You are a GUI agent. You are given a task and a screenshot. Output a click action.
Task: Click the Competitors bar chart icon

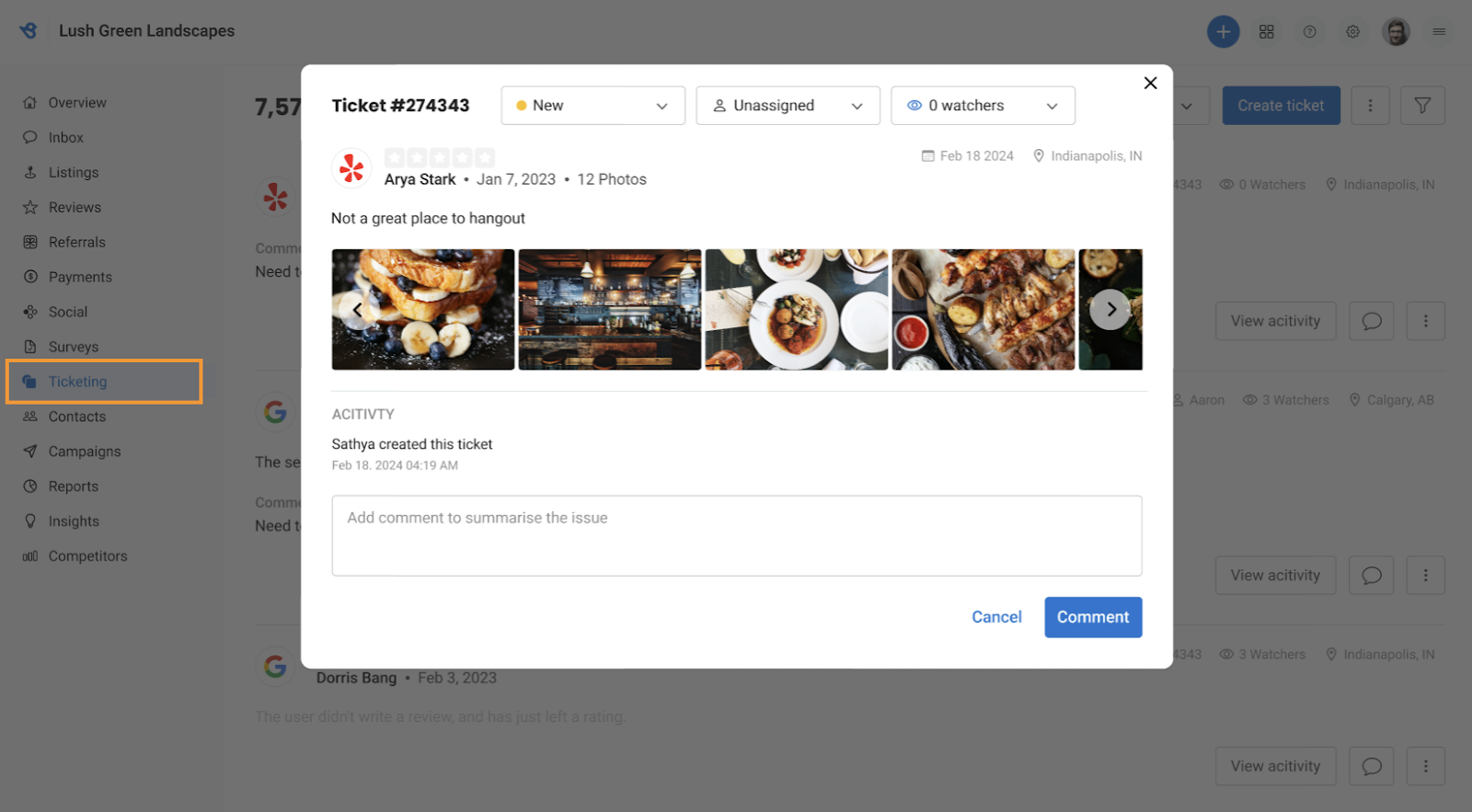tap(30, 556)
